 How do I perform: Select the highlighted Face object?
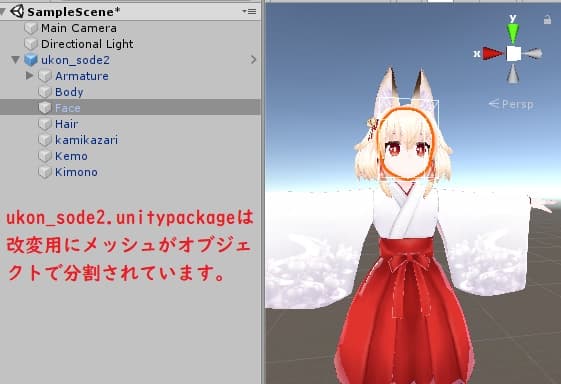pyautogui.click(x=130, y=107)
